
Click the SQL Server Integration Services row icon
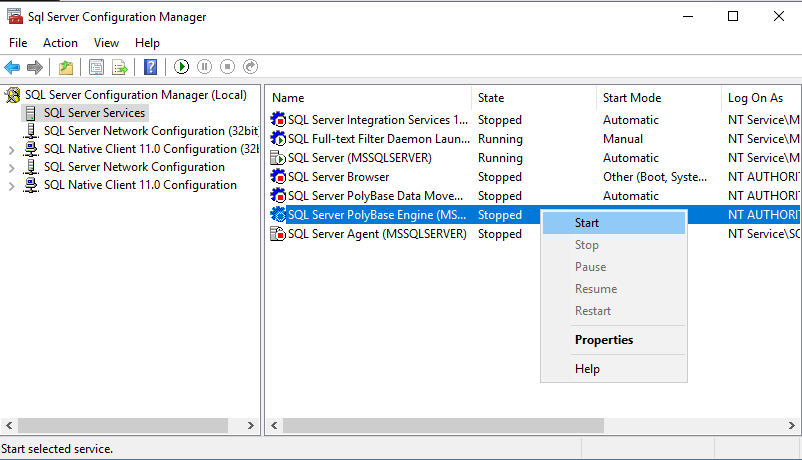click(278, 120)
